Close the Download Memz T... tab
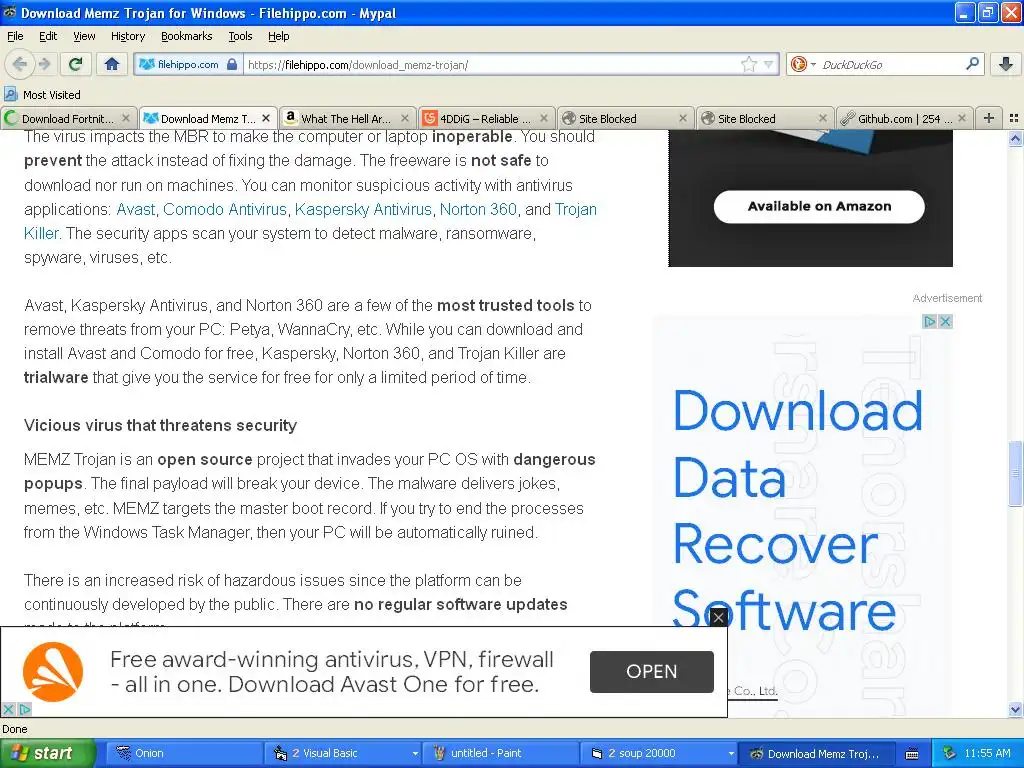Screen dimensions: 1024x768 tap(266, 118)
